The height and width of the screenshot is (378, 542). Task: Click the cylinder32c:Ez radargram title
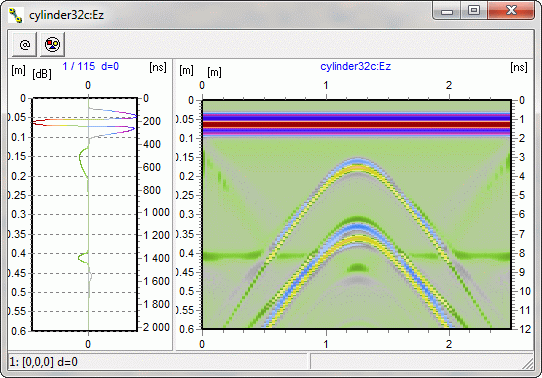(x=355, y=66)
